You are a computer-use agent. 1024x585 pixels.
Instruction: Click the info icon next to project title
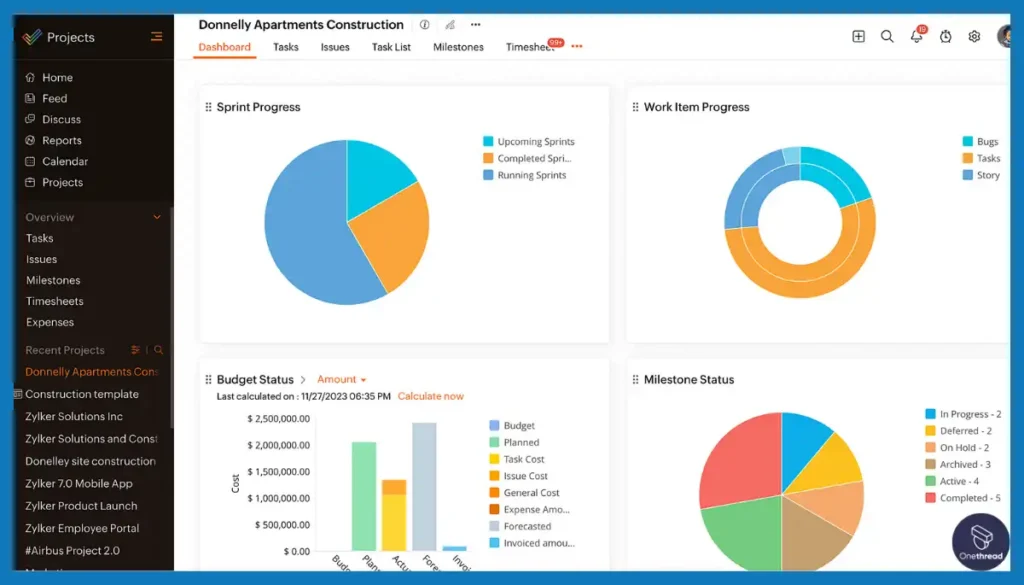click(x=424, y=25)
